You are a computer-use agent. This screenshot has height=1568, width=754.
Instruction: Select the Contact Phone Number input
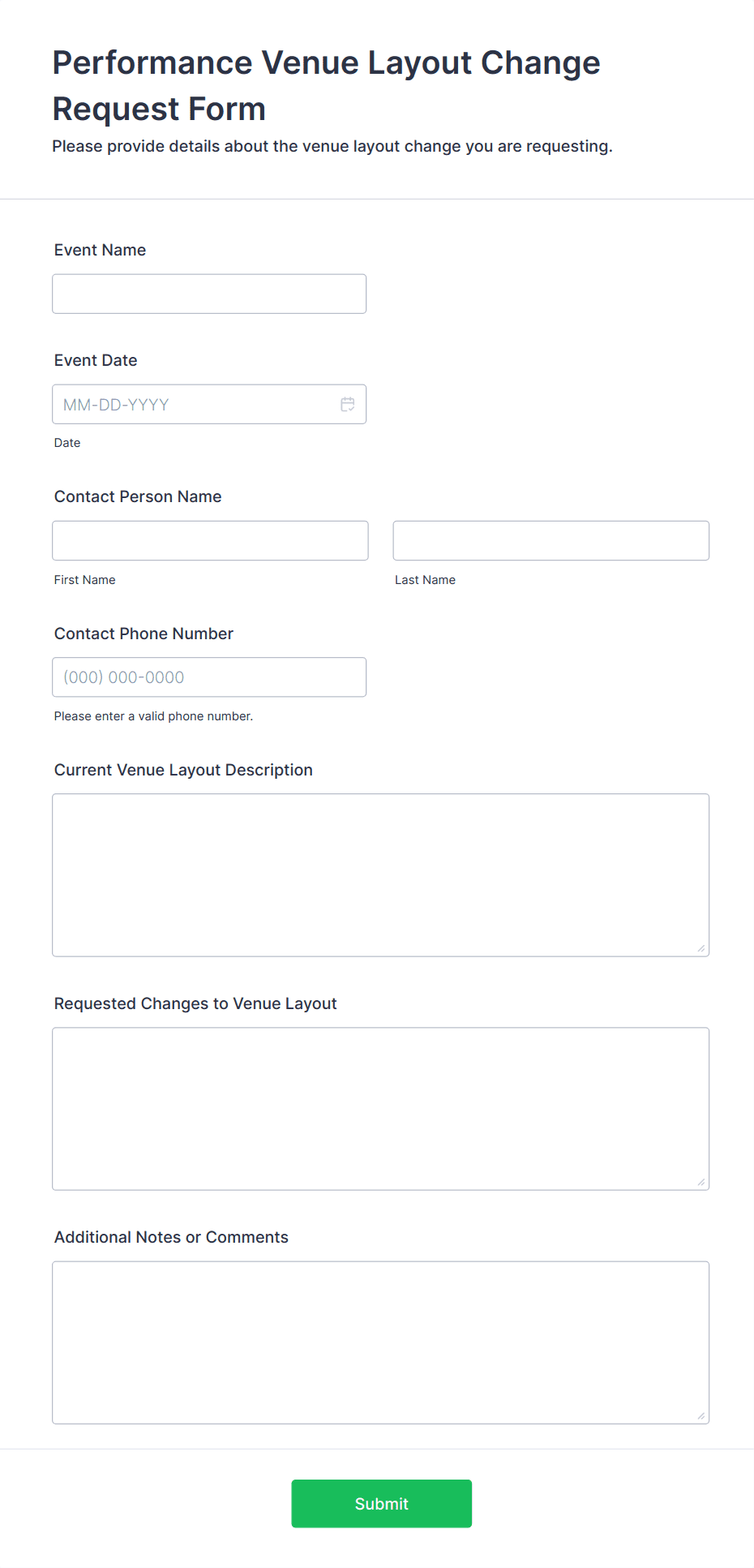(x=208, y=676)
